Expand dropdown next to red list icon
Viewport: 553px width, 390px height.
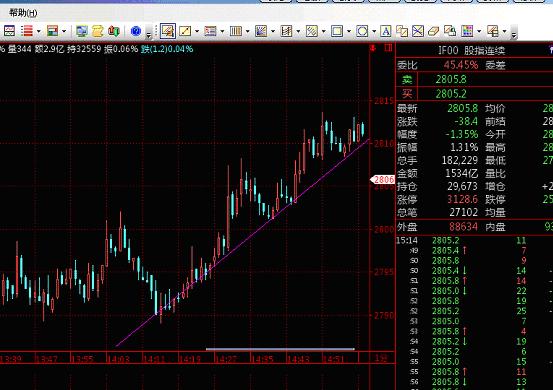(38, 31)
